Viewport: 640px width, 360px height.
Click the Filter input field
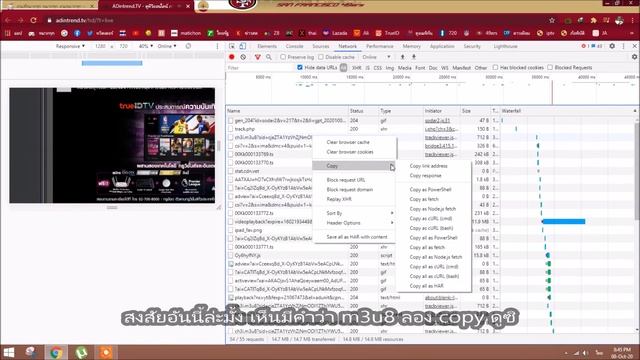click(x=260, y=68)
